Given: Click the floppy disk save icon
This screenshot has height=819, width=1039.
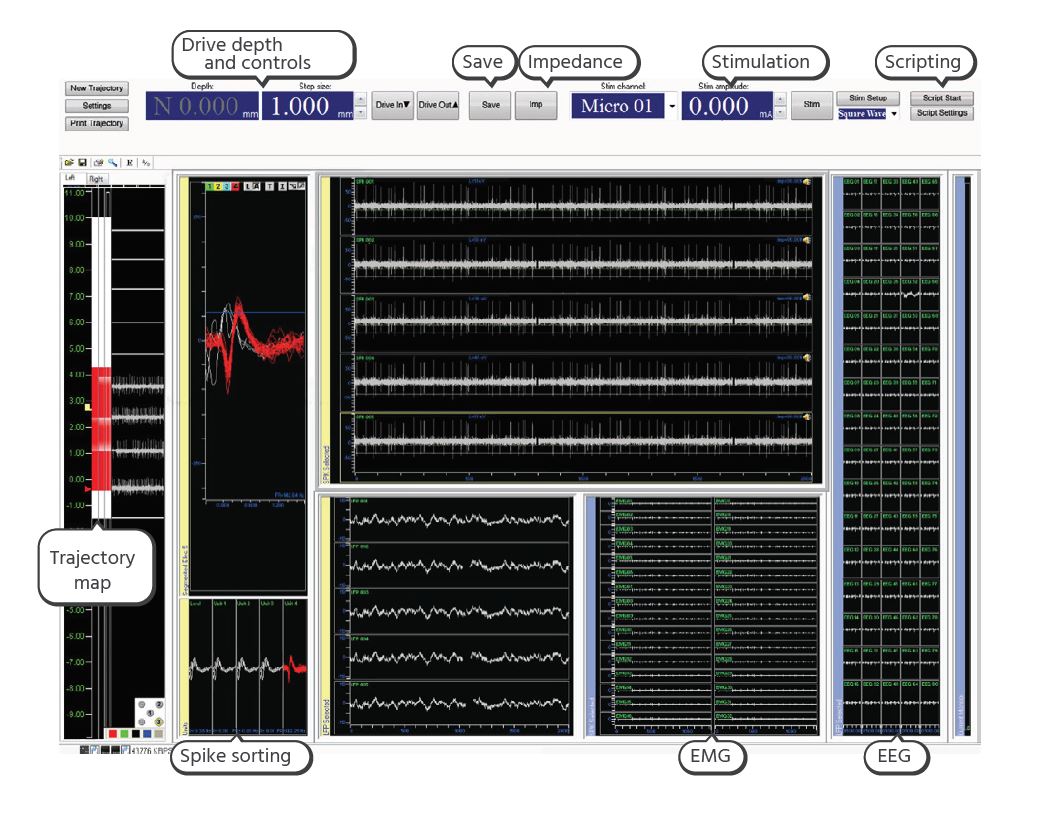Looking at the screenshot, I should coord(81,162).
